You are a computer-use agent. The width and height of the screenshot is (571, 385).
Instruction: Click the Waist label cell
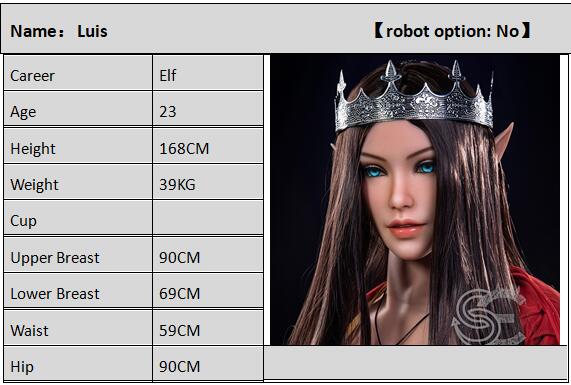[78, 327]
